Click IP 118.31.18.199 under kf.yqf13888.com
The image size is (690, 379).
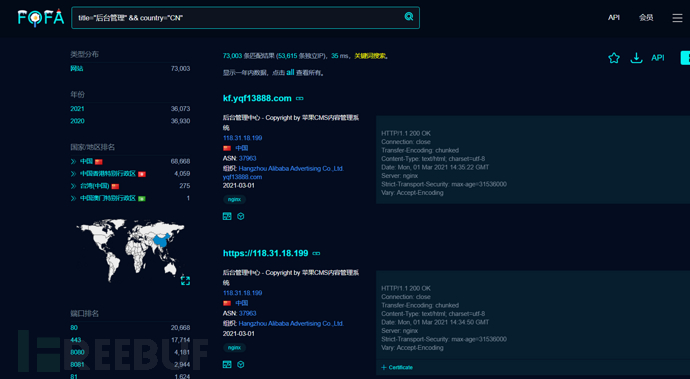click(242, 138)
